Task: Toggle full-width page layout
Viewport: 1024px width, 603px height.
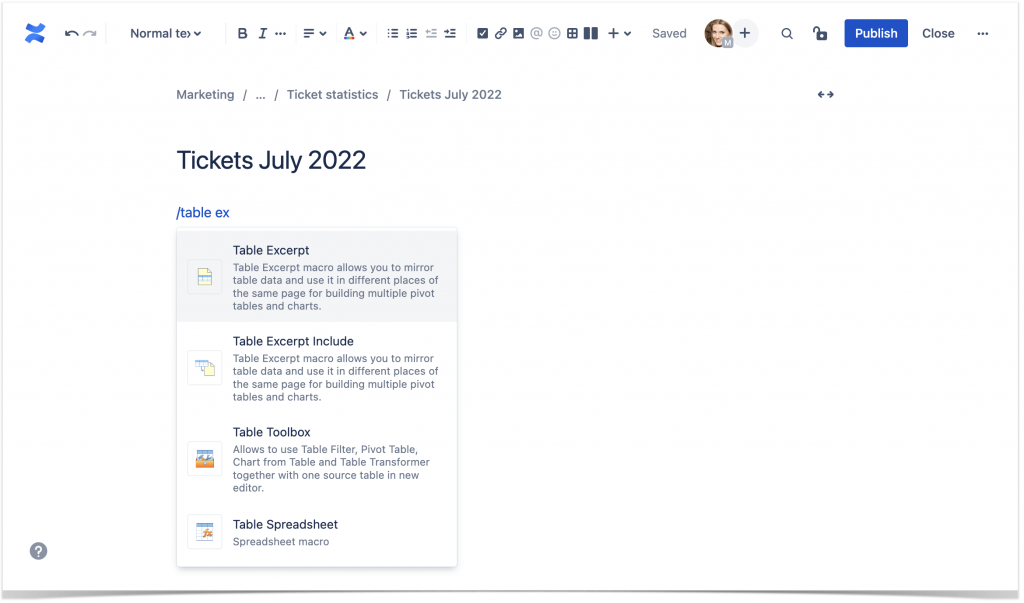Action: (824, 94)
